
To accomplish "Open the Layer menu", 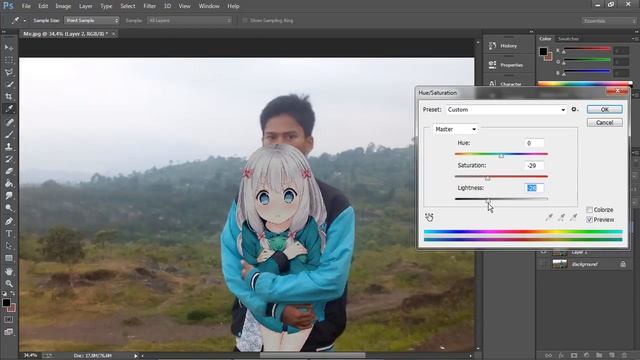I will click(85, 6).
